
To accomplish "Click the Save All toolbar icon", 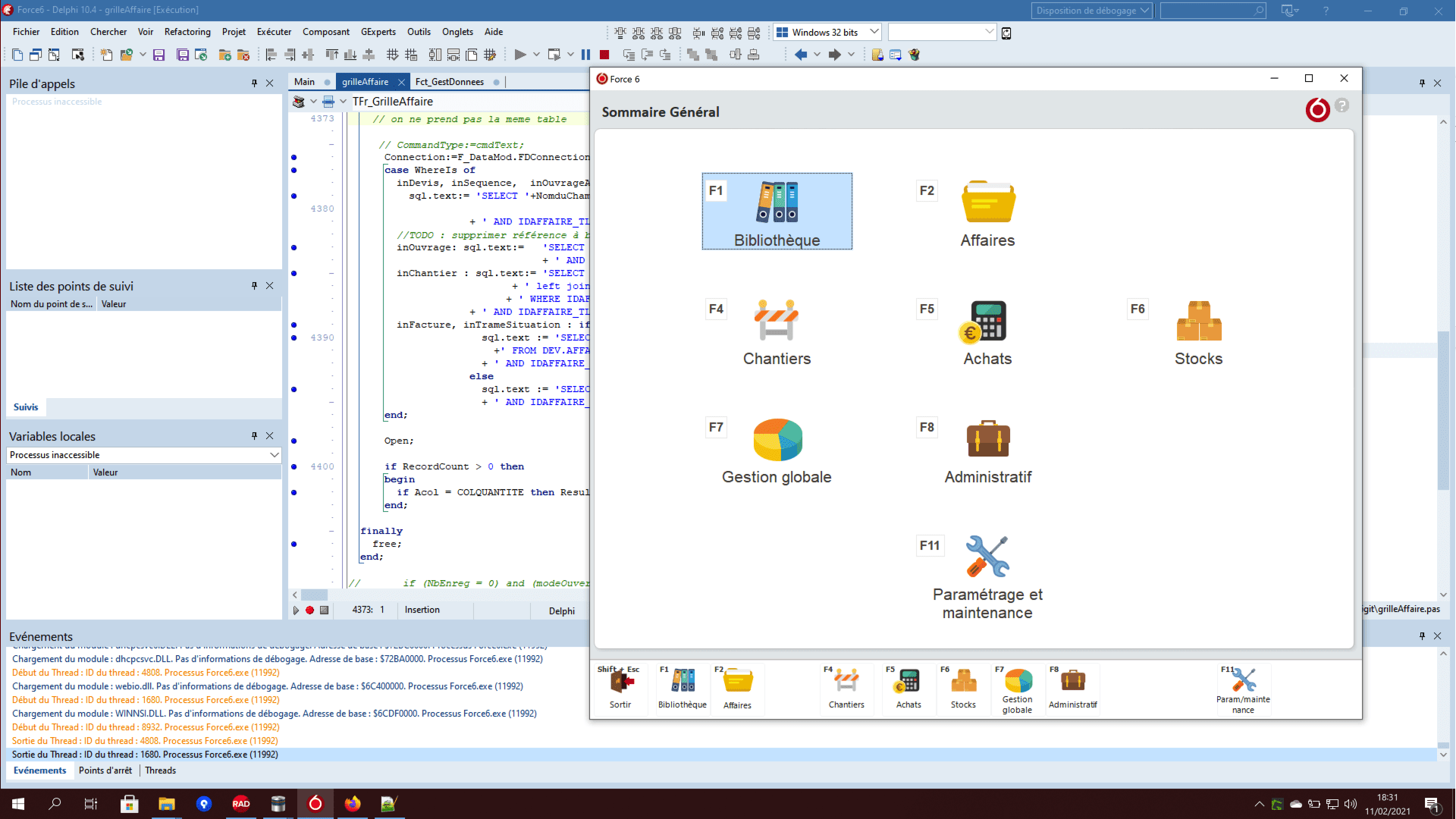I will (x=182, y=55).
